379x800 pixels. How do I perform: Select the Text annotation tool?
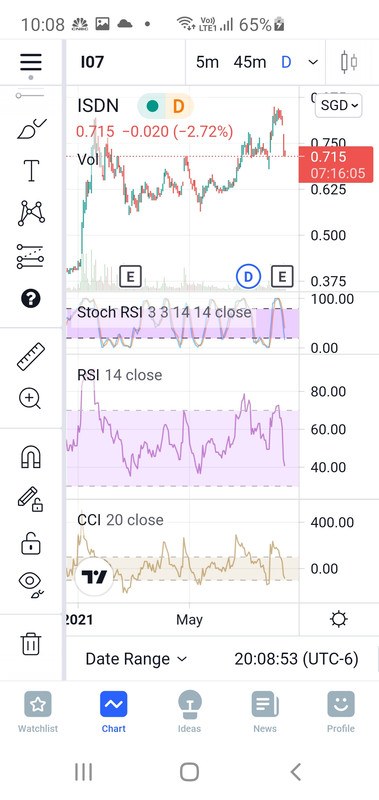[32, 170]
